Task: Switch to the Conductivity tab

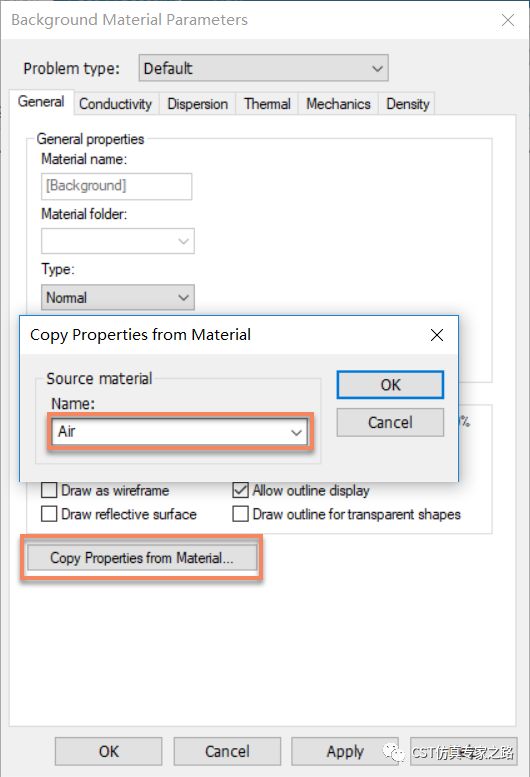Action: coord(116,104)
